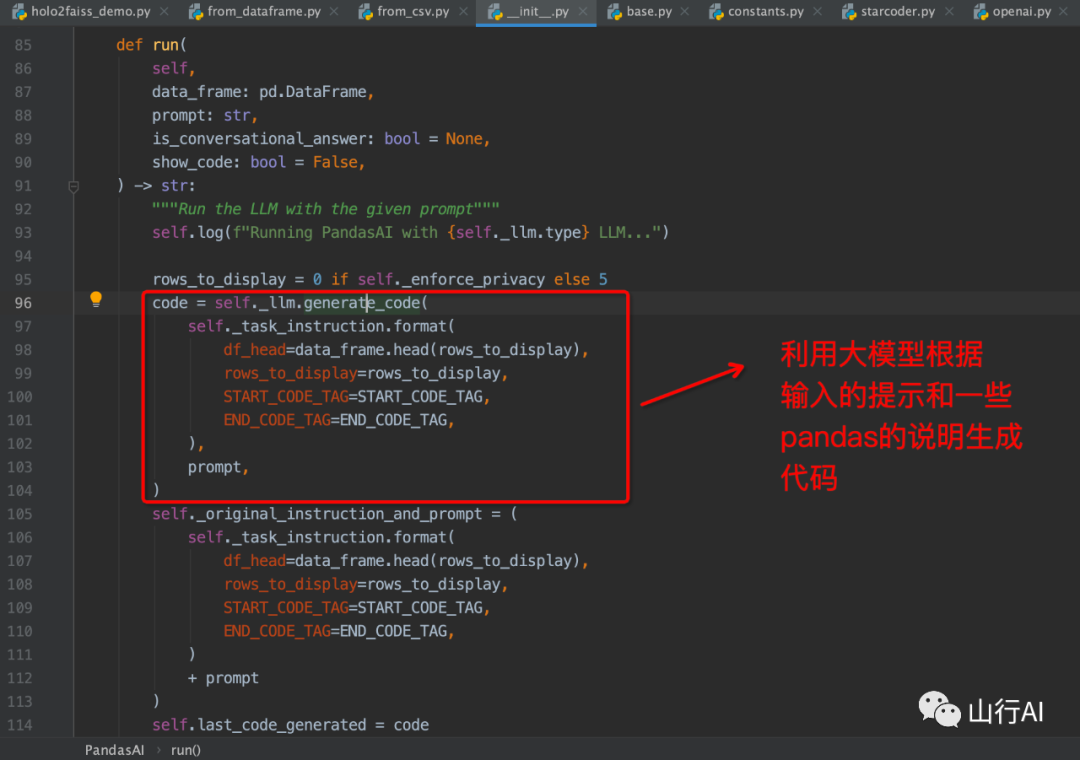1080x760 pixels.
Task: Close the from_dataframe.py tab
Action: point(333,12)
